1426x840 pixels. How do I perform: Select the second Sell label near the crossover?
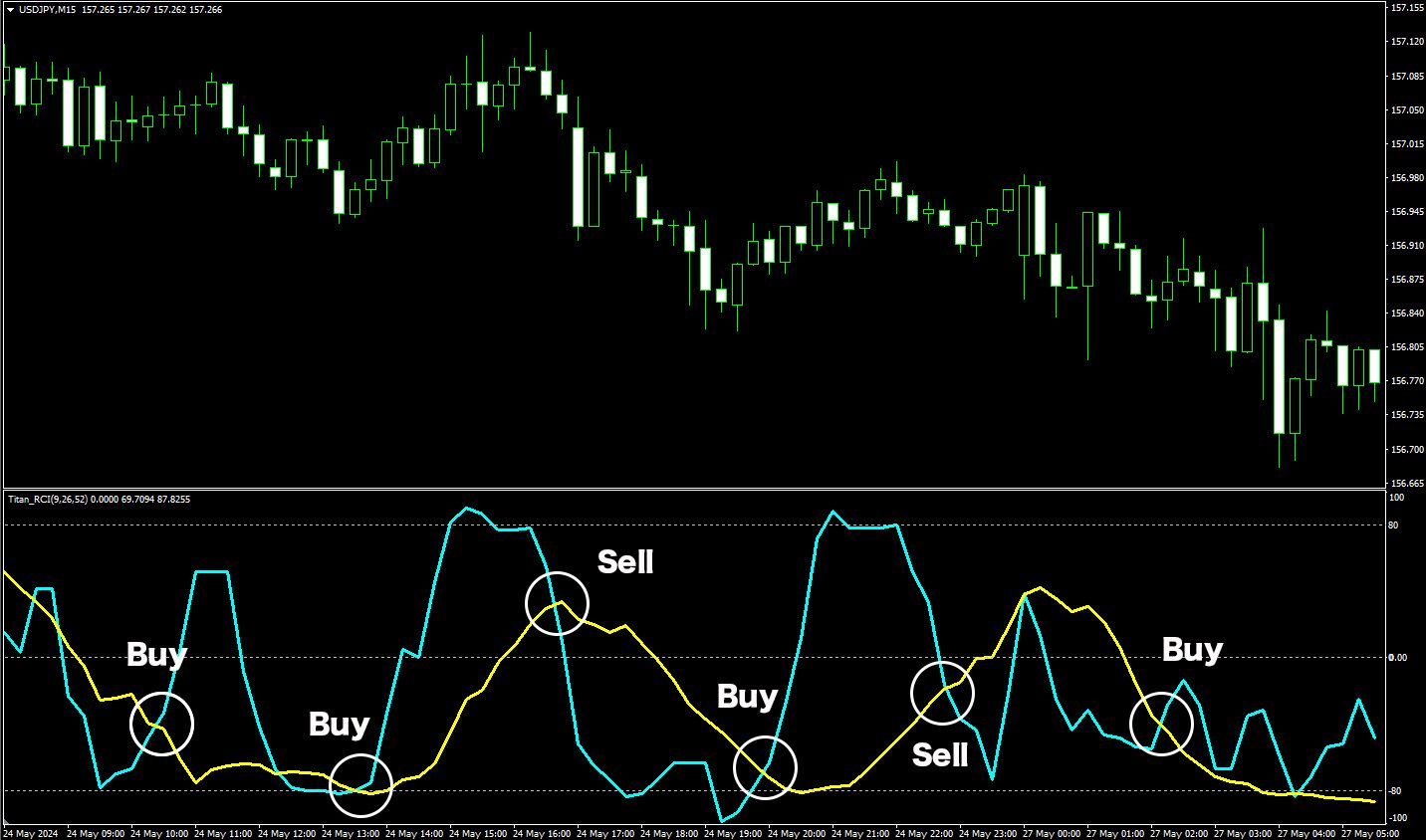pos(938,756)
